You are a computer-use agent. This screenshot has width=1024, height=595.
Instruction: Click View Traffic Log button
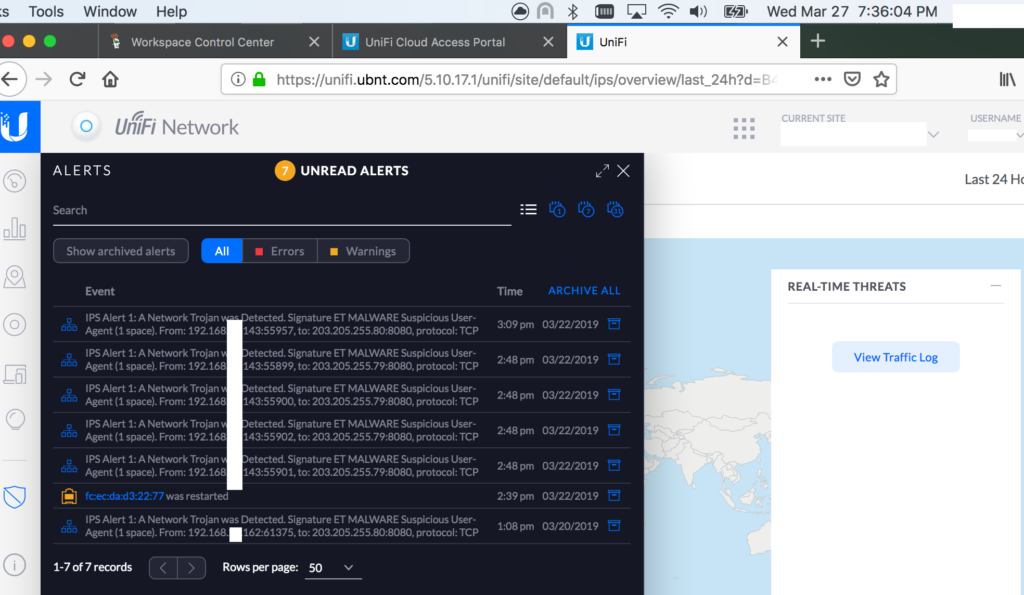[x=895, y=357]
